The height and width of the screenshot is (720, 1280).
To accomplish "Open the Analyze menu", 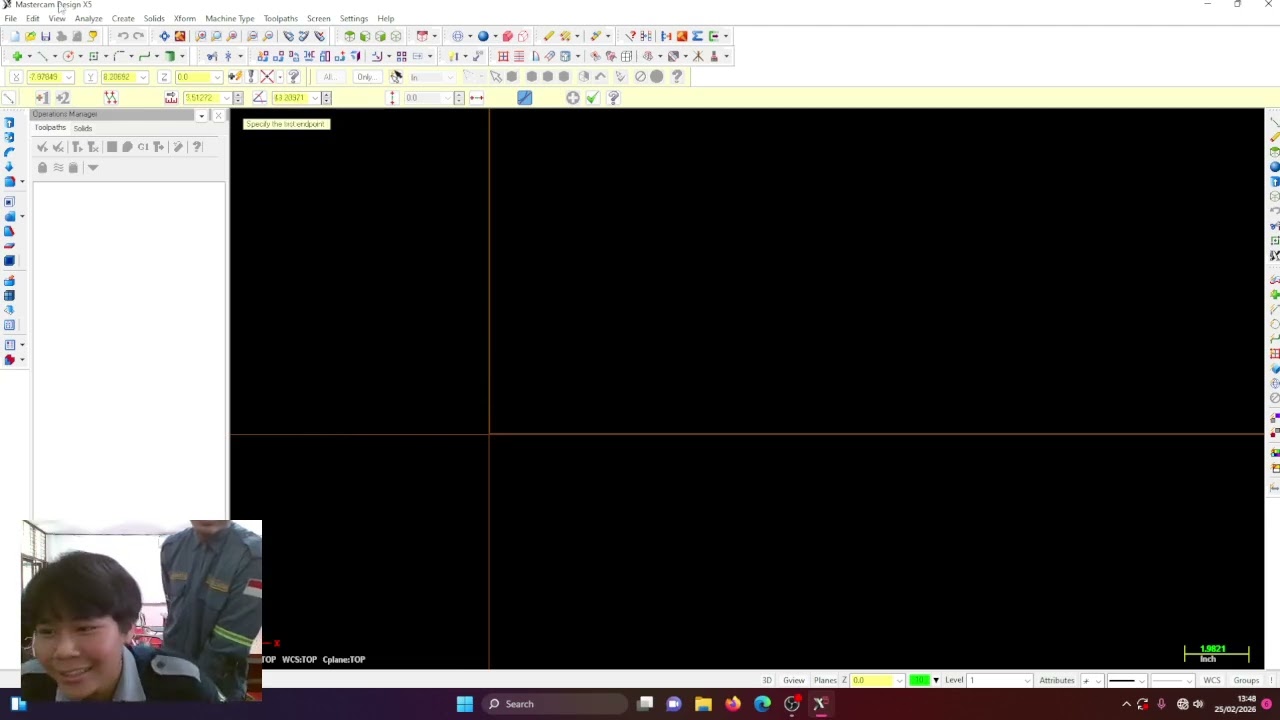I will [88, 18].
